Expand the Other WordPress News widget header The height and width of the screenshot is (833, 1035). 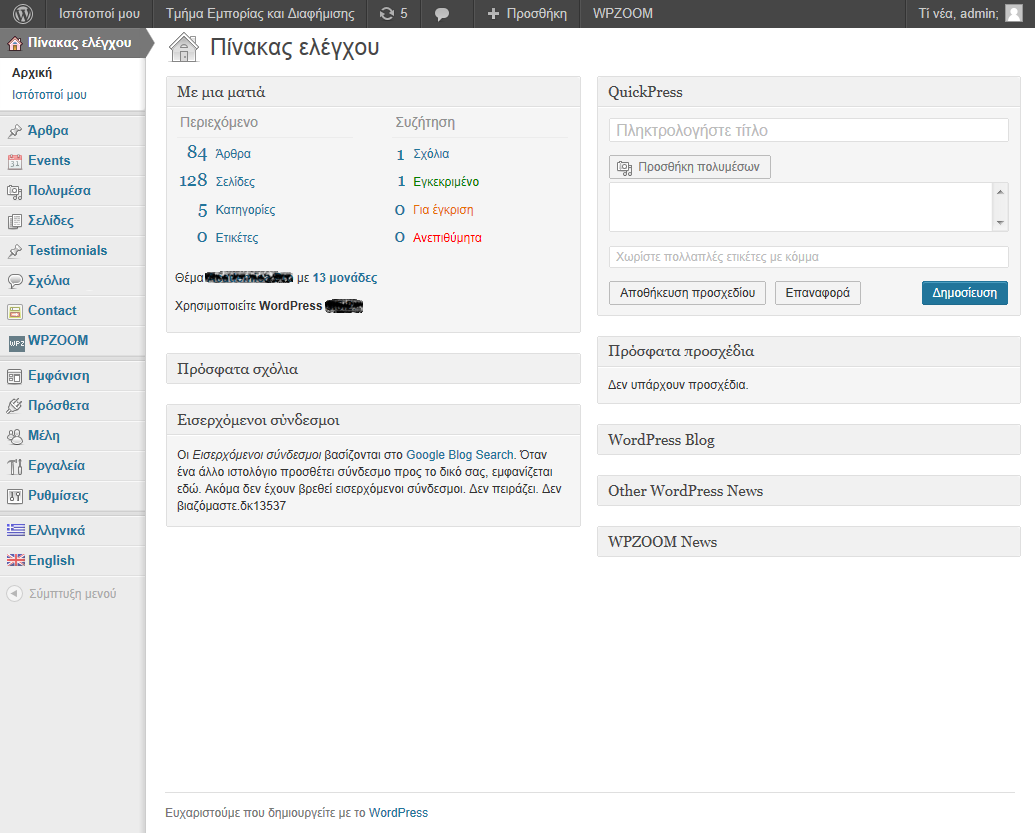pos(809,490)
